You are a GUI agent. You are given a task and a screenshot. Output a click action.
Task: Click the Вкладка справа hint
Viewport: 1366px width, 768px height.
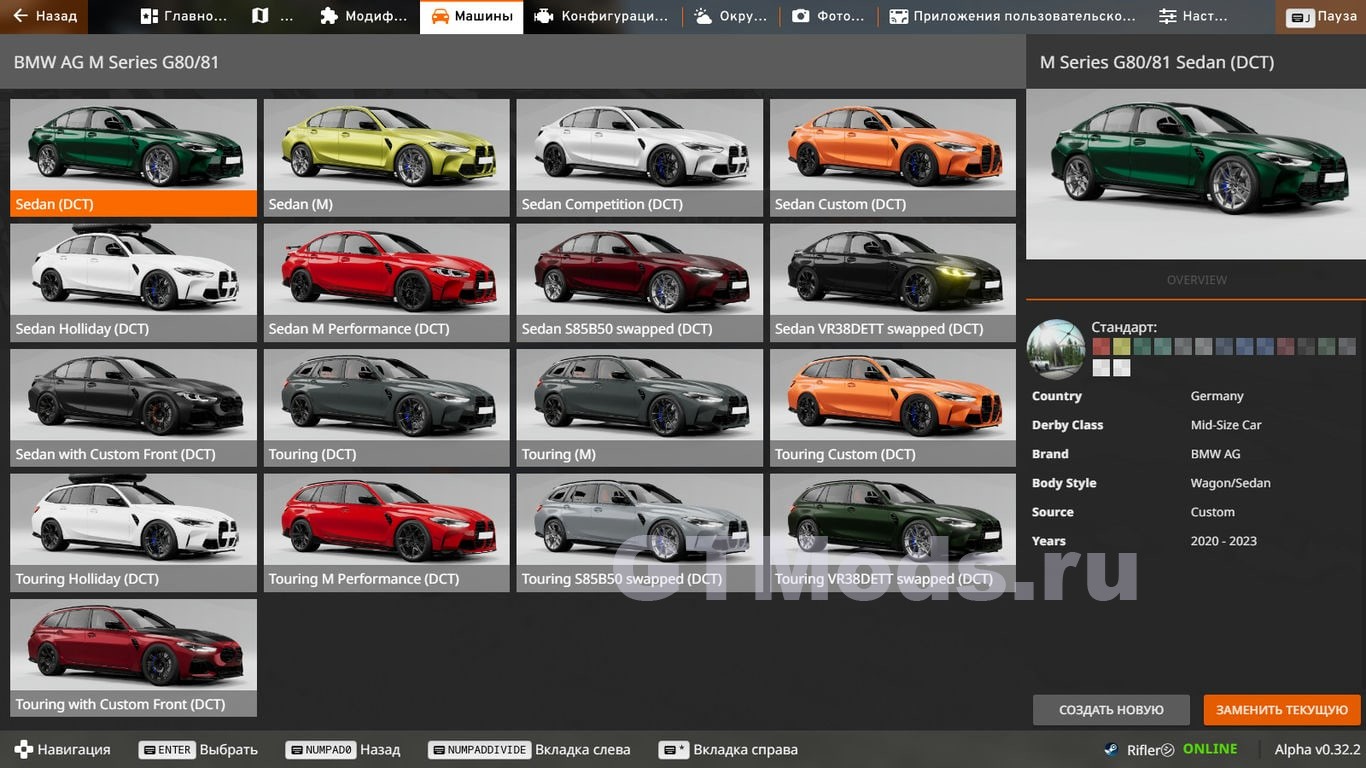[x=728, y=749]
